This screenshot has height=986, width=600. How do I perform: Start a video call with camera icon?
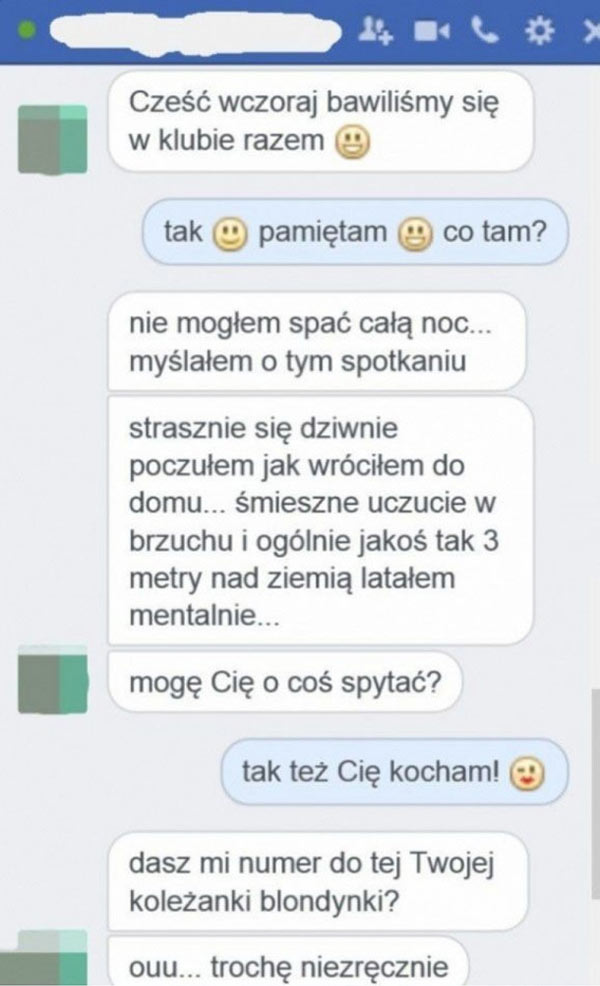coord(431,31)
